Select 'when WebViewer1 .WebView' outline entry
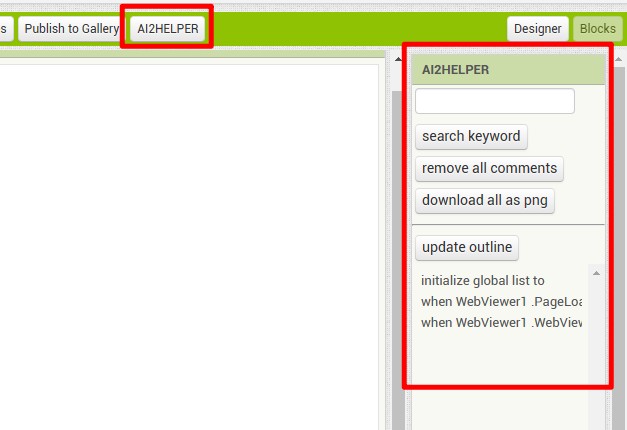Screen dimensions: 627x430 [501, 322]
